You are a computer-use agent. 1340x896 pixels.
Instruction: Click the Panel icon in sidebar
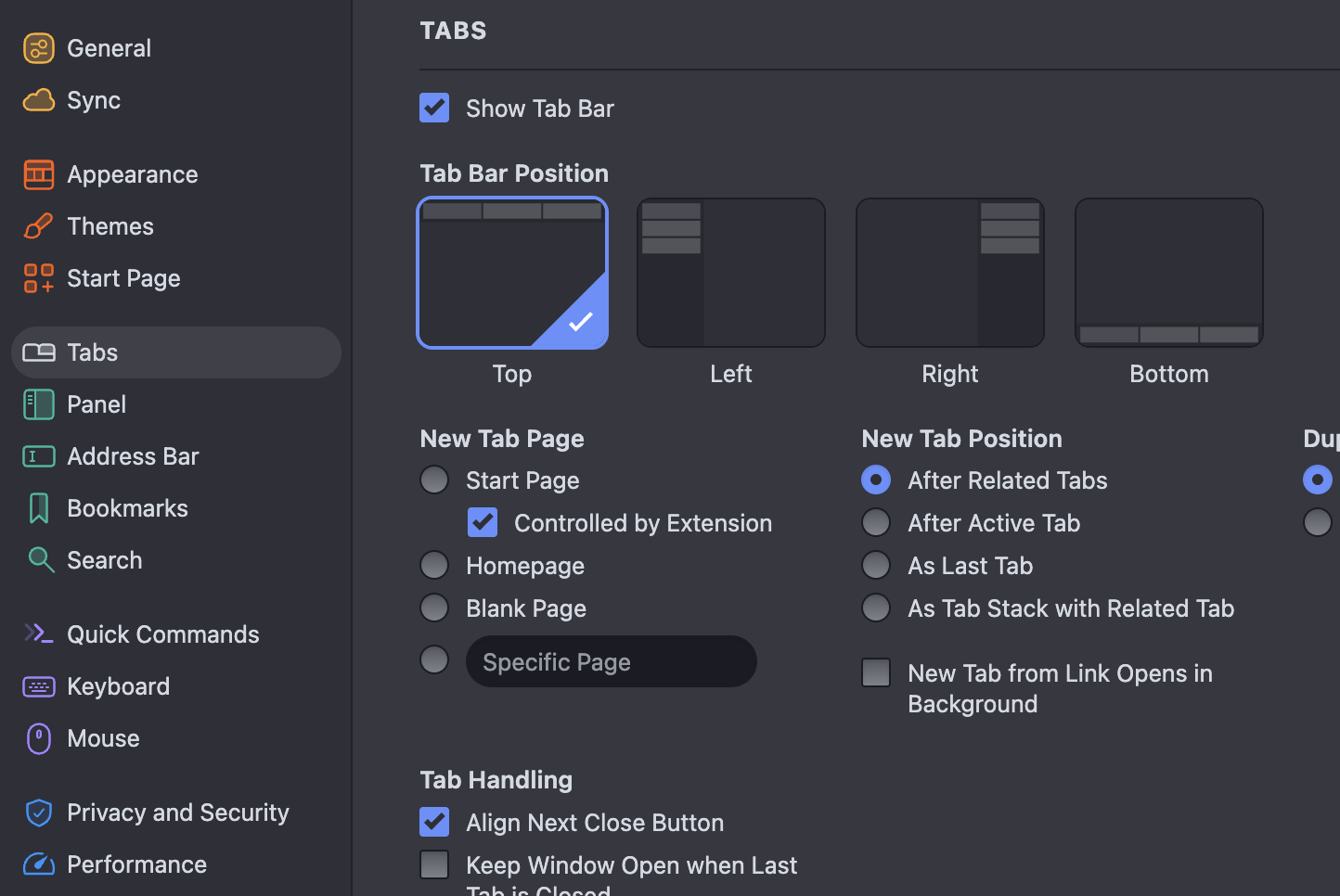tap(39, 404)
